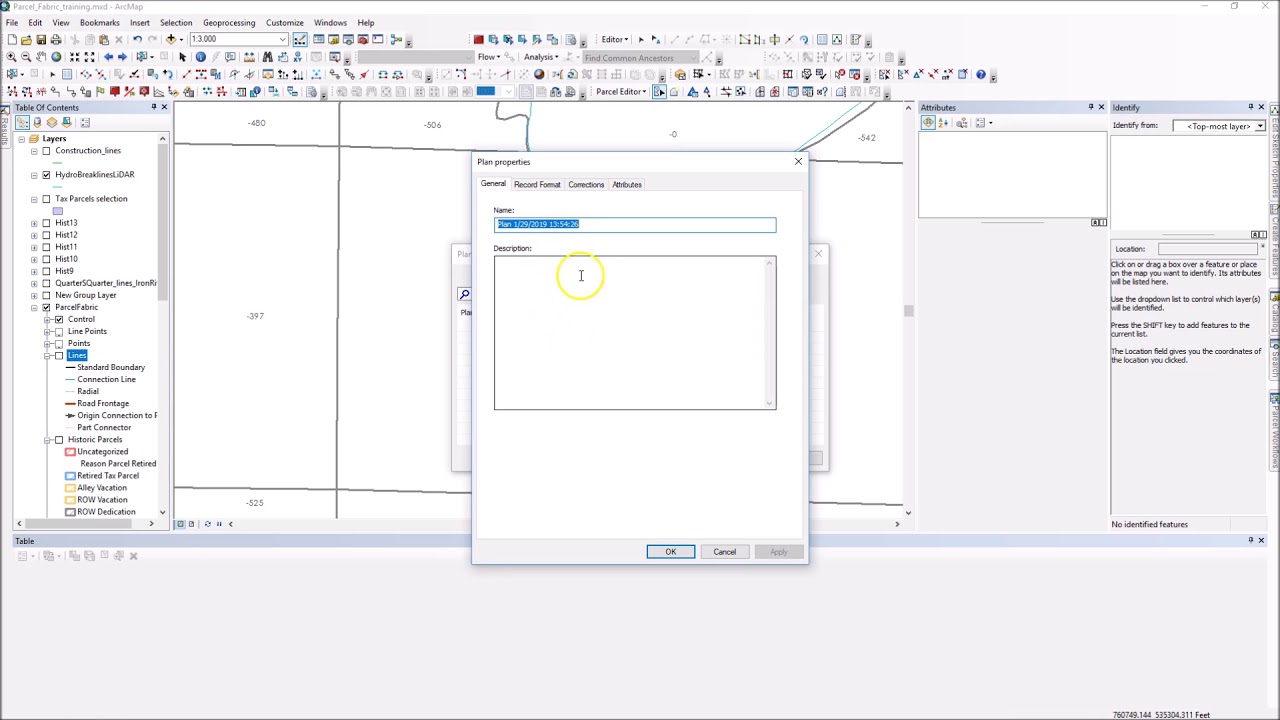The image size is (1280, 720).
Task: Check the New Group Layer box
Action: pyautogui.click(x=46, y=294)
